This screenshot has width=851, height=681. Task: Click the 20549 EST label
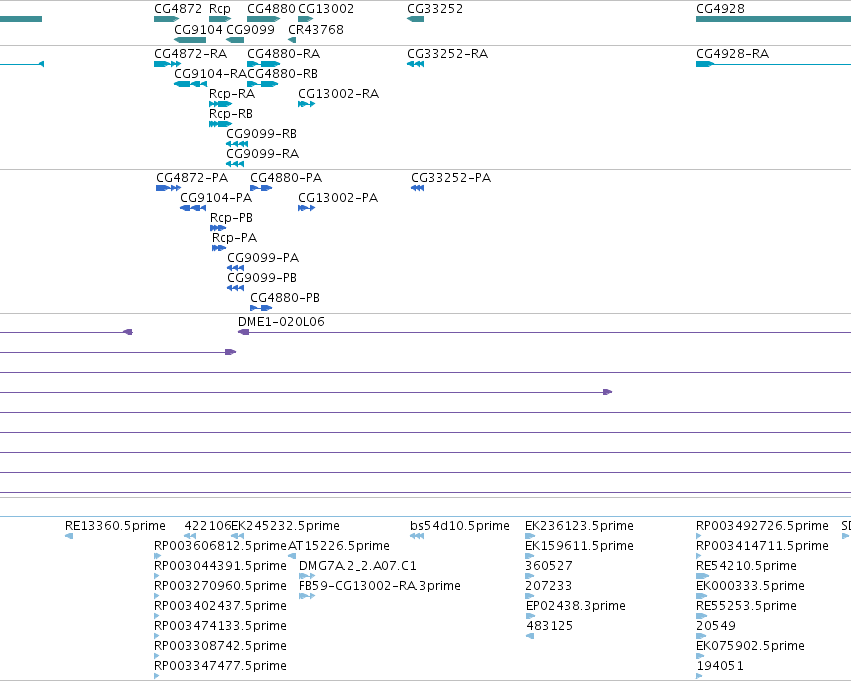click(716, 627)
